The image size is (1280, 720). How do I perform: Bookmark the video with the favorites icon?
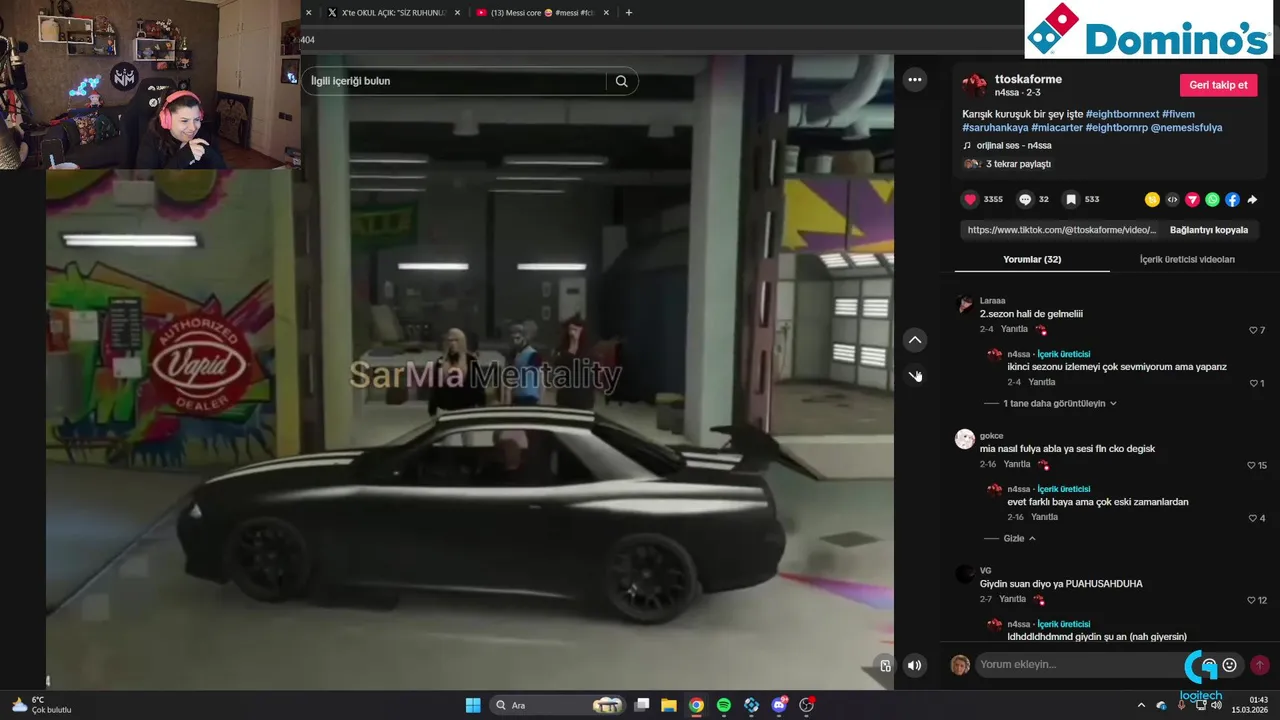pyautogui.click(x=1071, y=200)
